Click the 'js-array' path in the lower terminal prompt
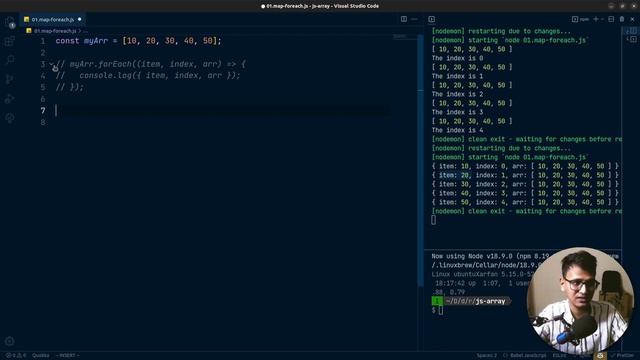The height and width of the screenshot is (360, 640). tap(490, 301)
